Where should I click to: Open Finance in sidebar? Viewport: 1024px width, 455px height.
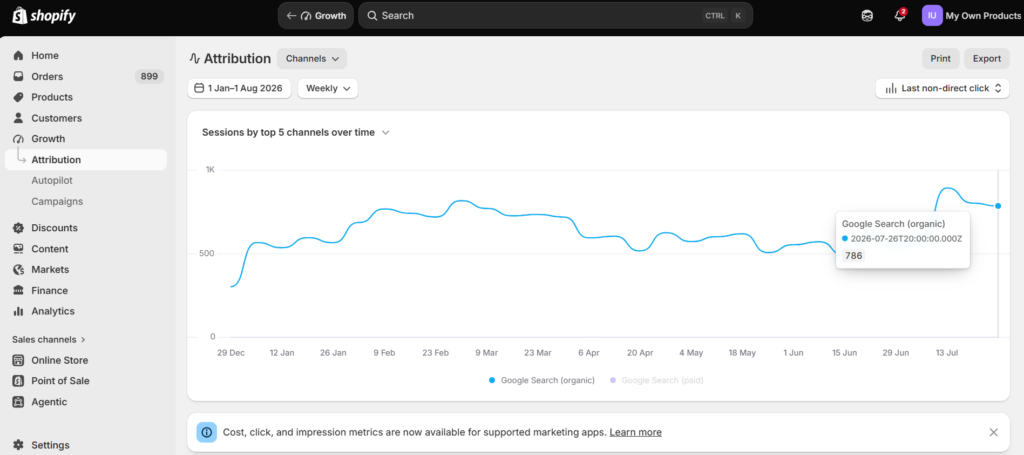click(86, 290)
